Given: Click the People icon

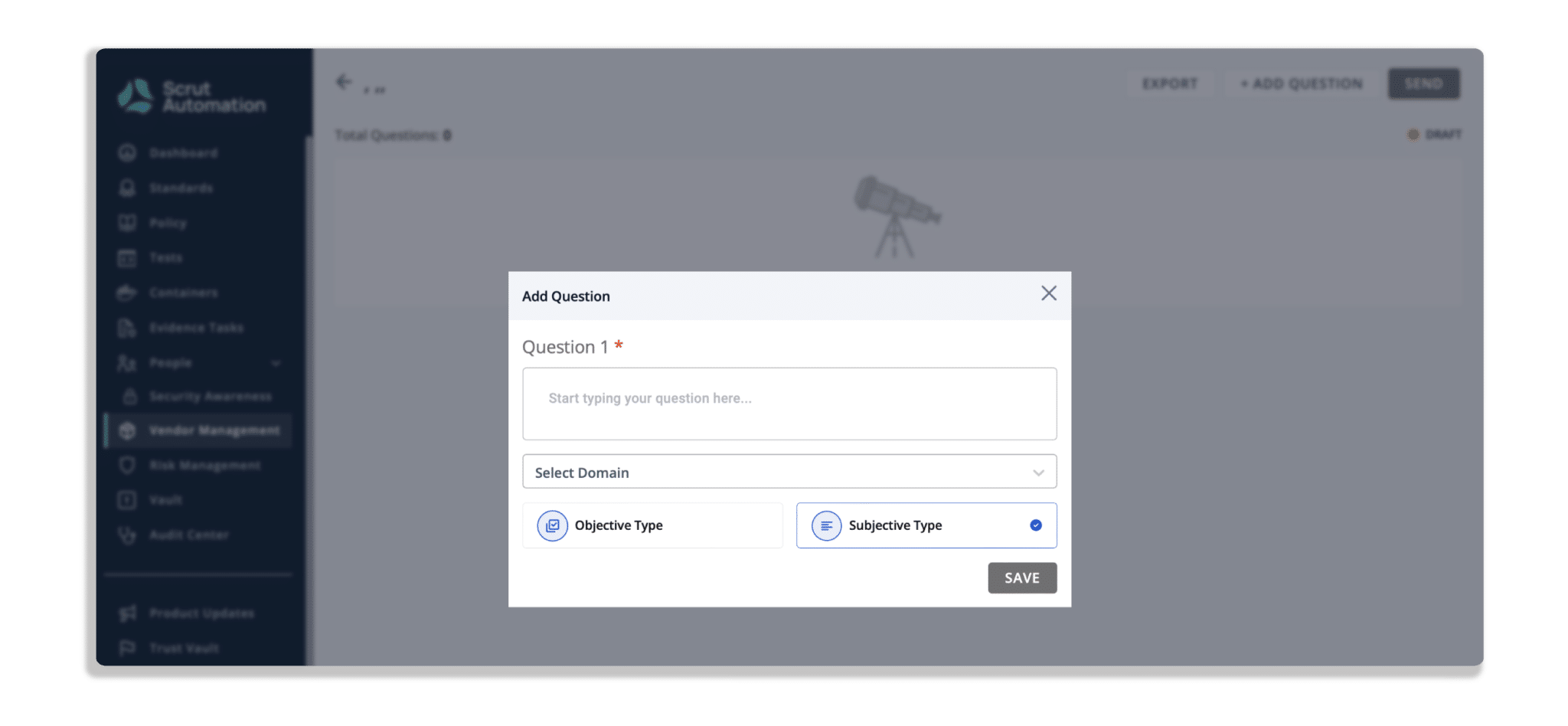Looking at the screenshot, I should pos(127,363).
